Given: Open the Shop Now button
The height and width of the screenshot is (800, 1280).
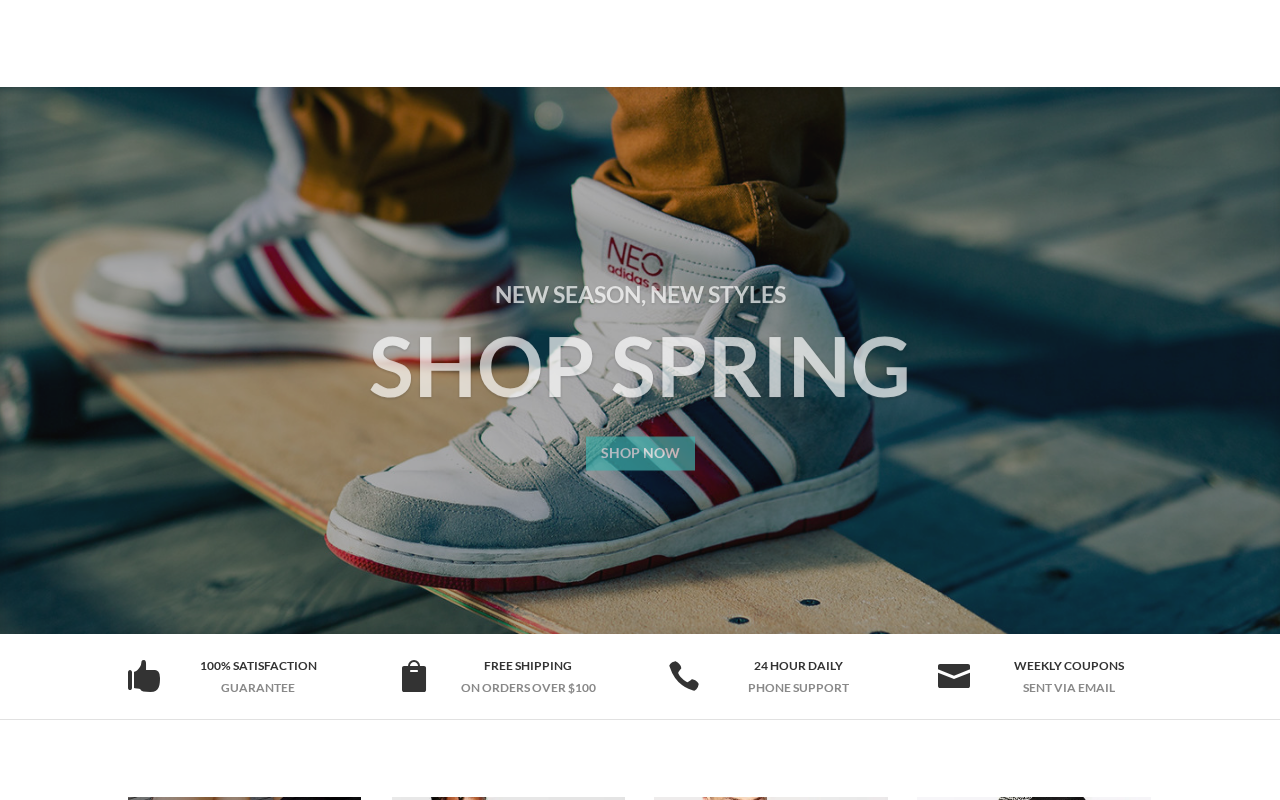Looking at the screenshot, I should coord(640,453).
